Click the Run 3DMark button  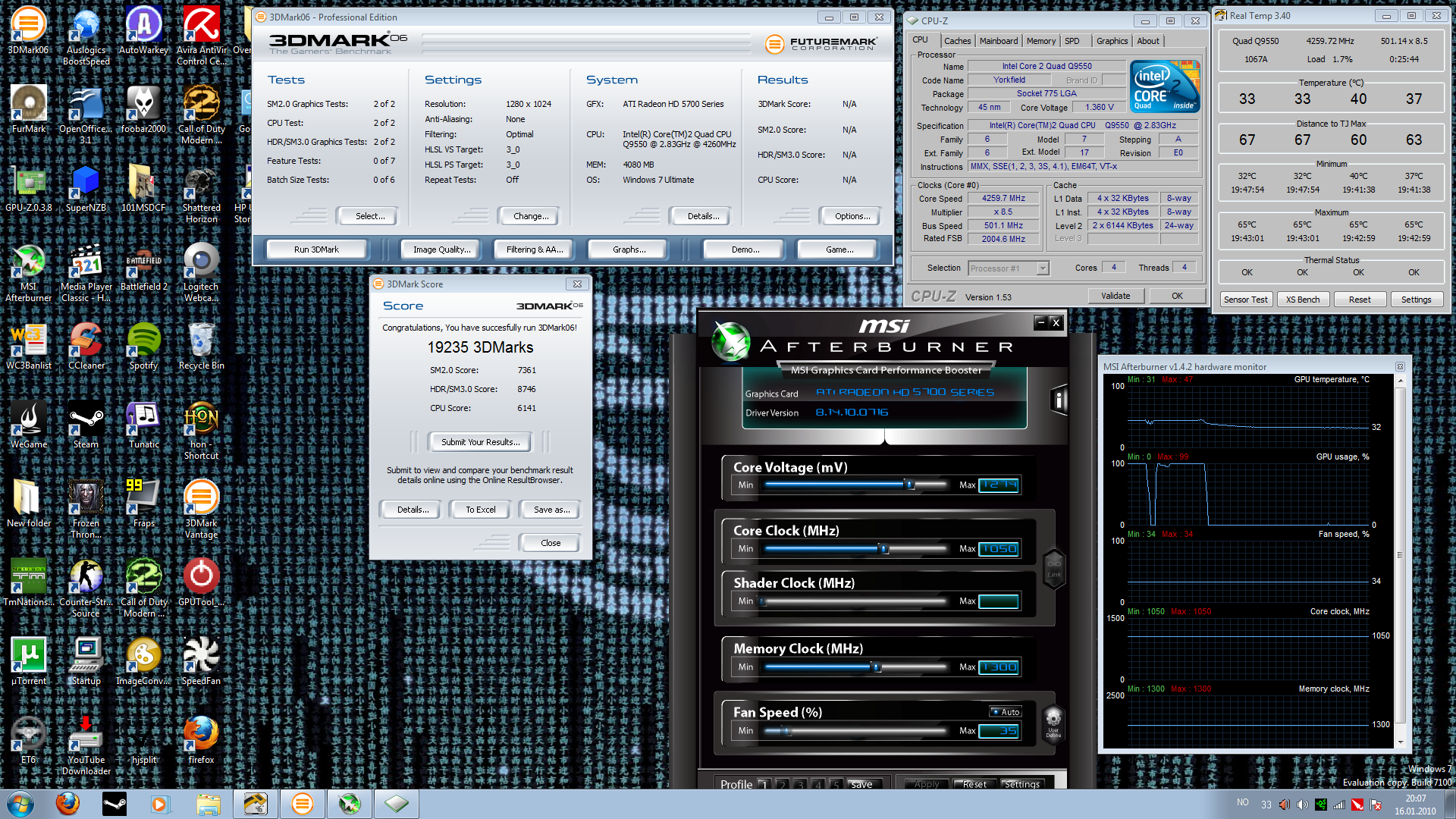click(x=316, y=249)
